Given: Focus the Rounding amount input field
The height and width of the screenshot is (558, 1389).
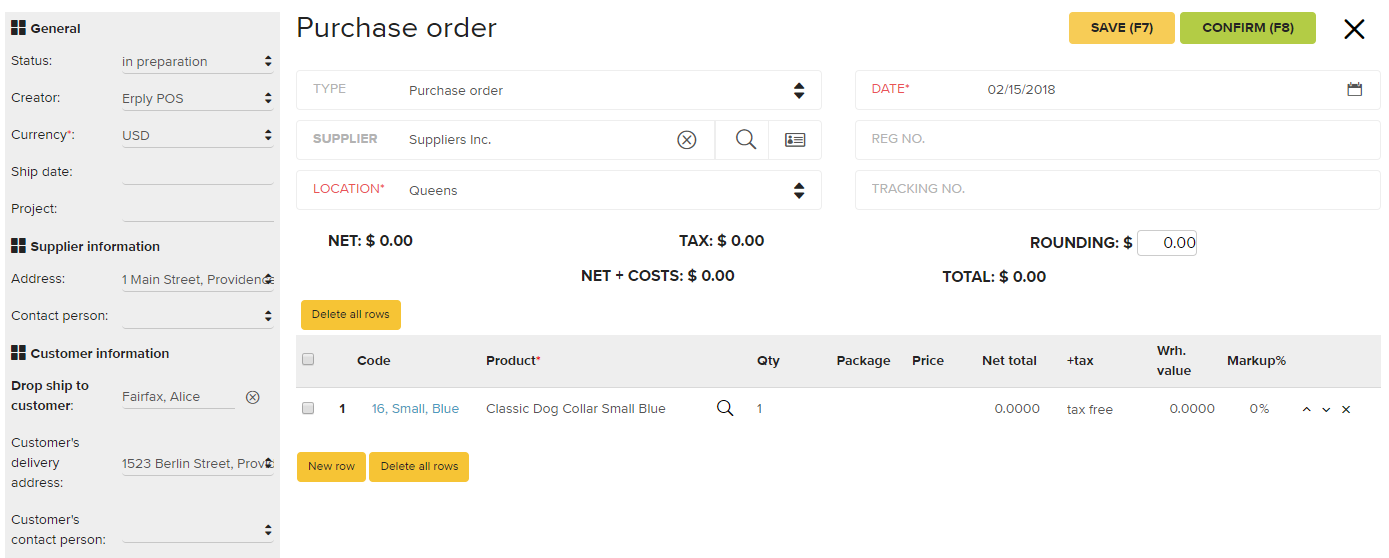Looking at the screenshot, I should (1167, 243).
